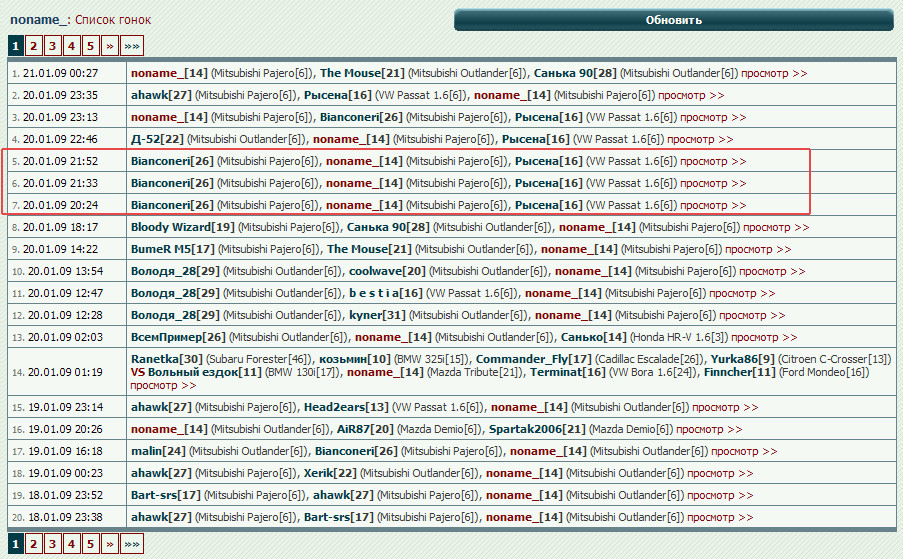Open просмотр for race 19.01.09 16:18
Viewport: 903px width, 559px height.
(744, 451)
